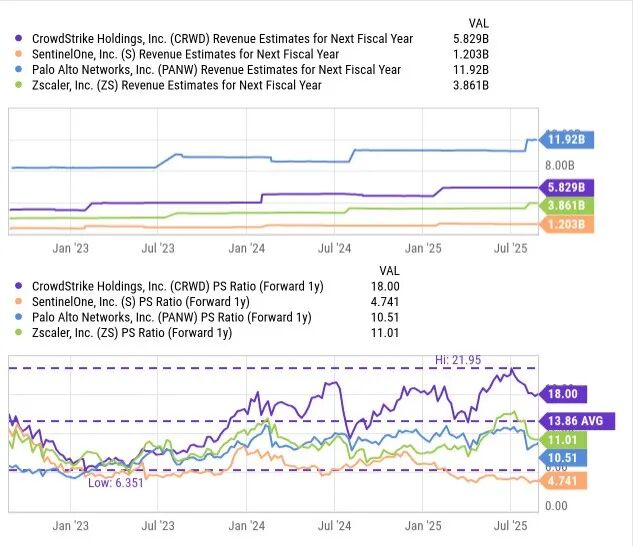The image size is (633, 546).
Task: Click the 8.00B axis label on revenue chart
Action: 560,165
